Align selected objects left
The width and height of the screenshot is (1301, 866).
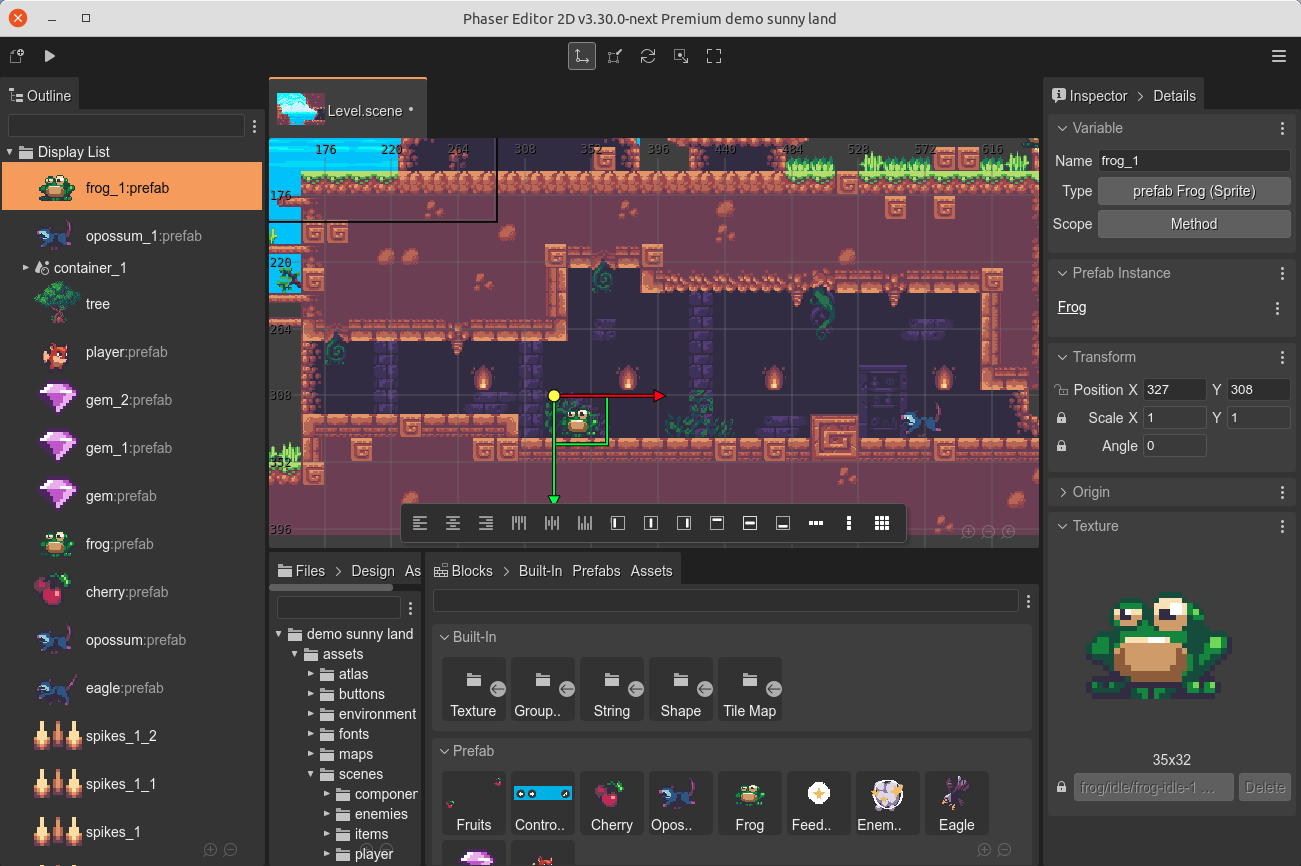coord(420,523)
